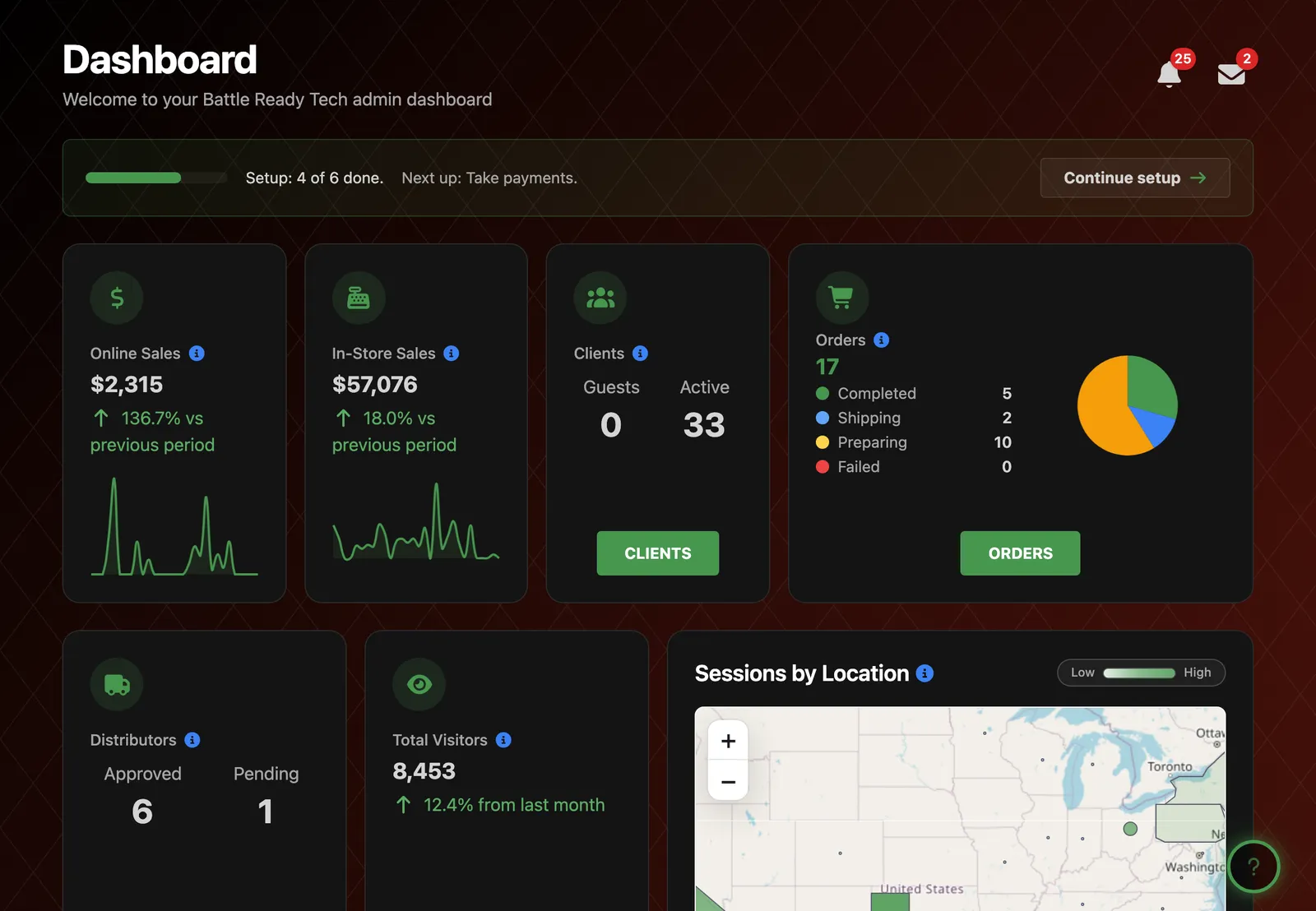
Task: Show info for In-Store Sales
Action: [x=452, y=354]
